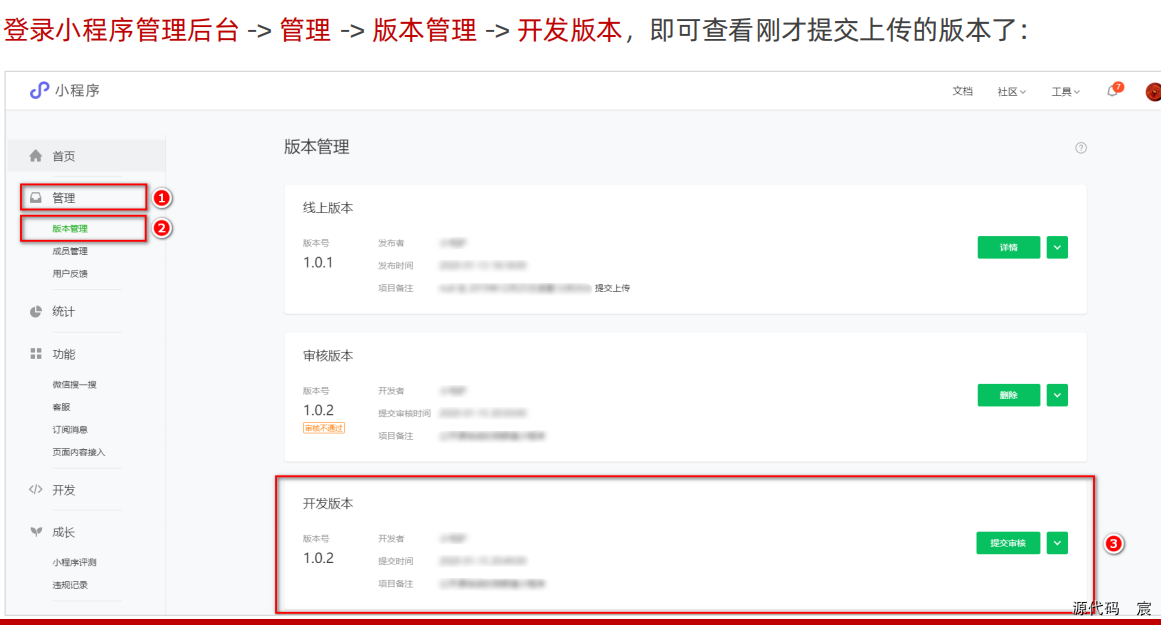Image resolution: width=1161 pixels, height=625 pixels.
Task: Click the 提交上传 note text in 线上版本
Action: tap(612, 288)
